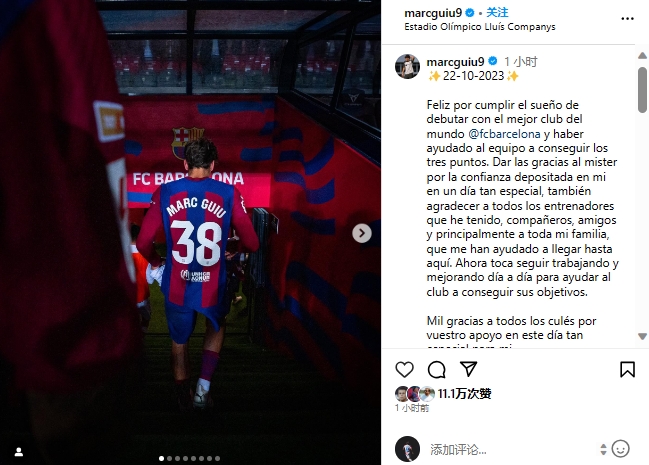This screenshot has width=649, height=465.
Task: Click caption scrollbar up arrow
Action: (642, 55)
